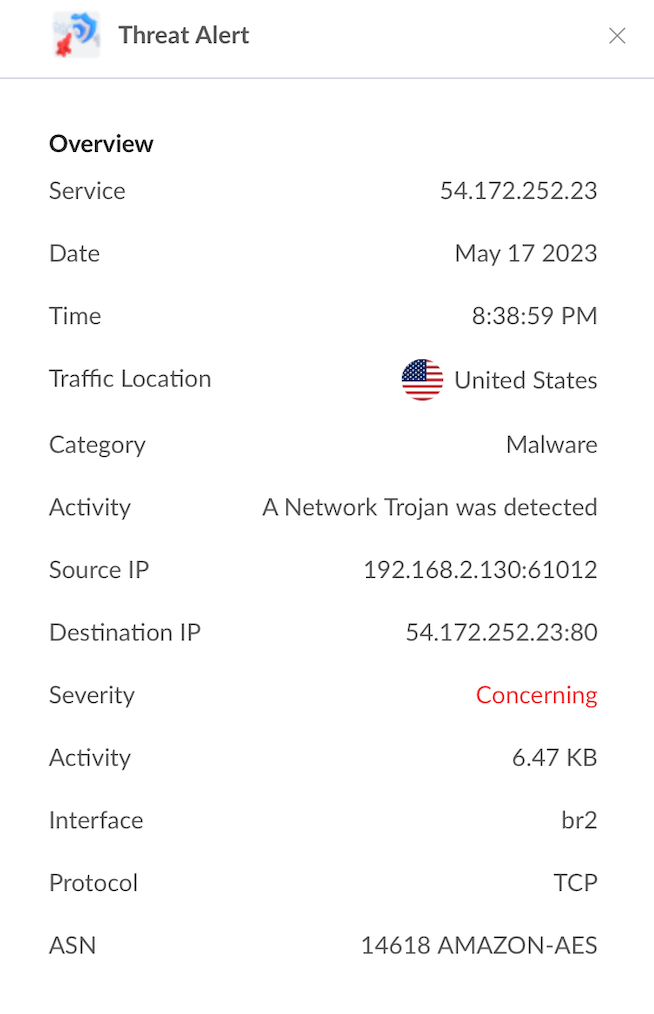654x1014 pixels.
Task: Click the 6.47 KB activity value
Action: [x=554, y=758]
